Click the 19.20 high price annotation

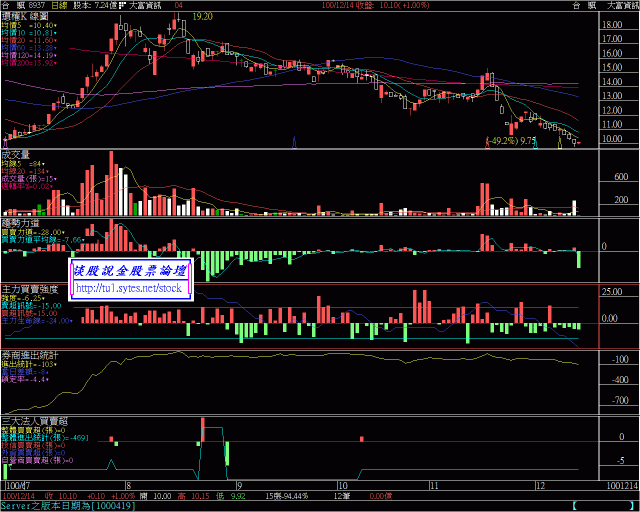click(202, 17)
